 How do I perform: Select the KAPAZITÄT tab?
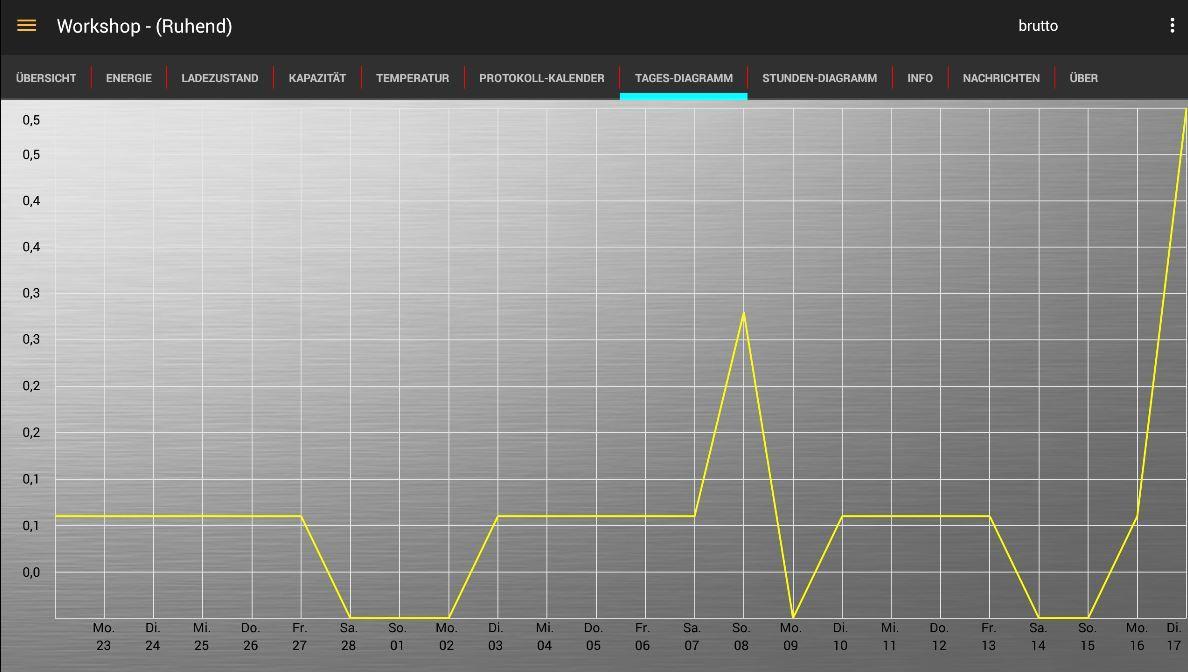click(x=317, y=78)
